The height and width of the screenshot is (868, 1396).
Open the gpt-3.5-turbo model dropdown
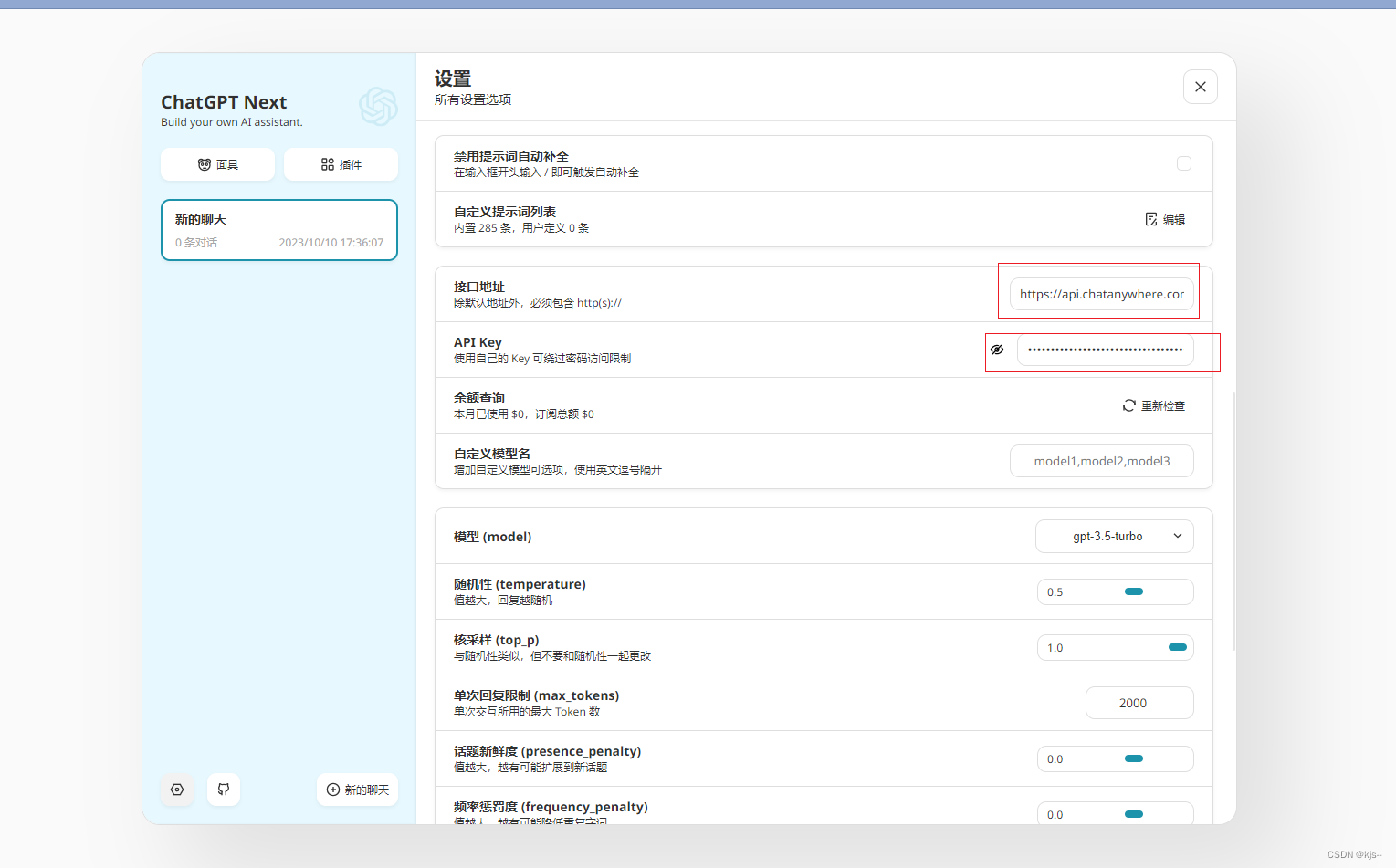pos(1115,536)
